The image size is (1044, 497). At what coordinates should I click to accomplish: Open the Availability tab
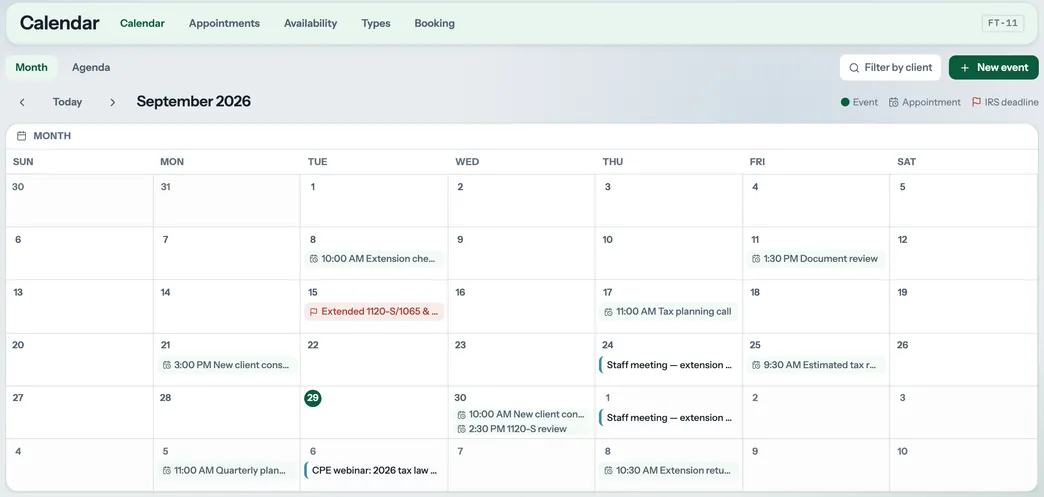pyautogui.click(x=310, y=23)
